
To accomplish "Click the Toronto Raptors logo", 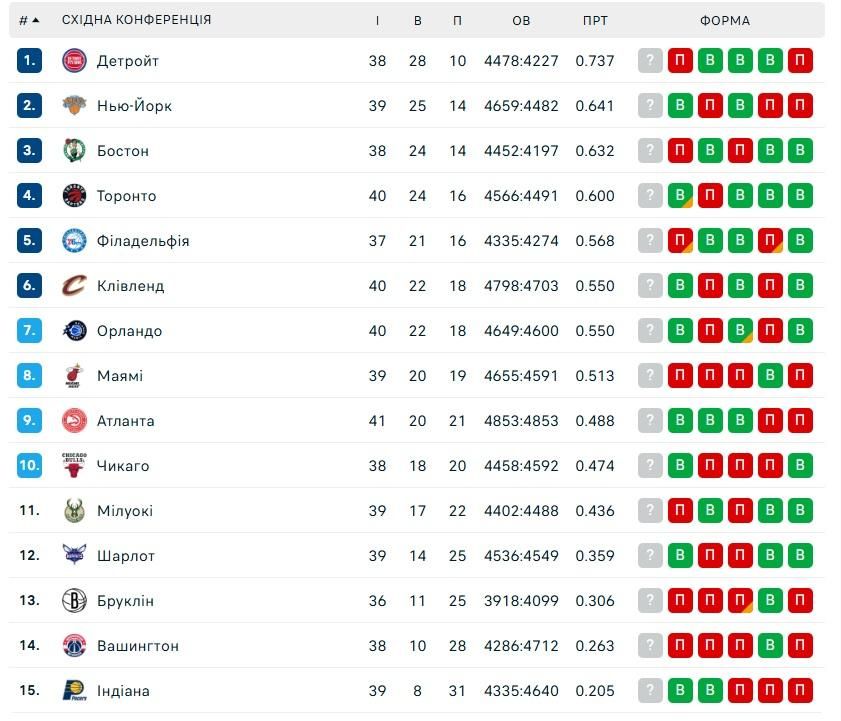I will [75, 196].
